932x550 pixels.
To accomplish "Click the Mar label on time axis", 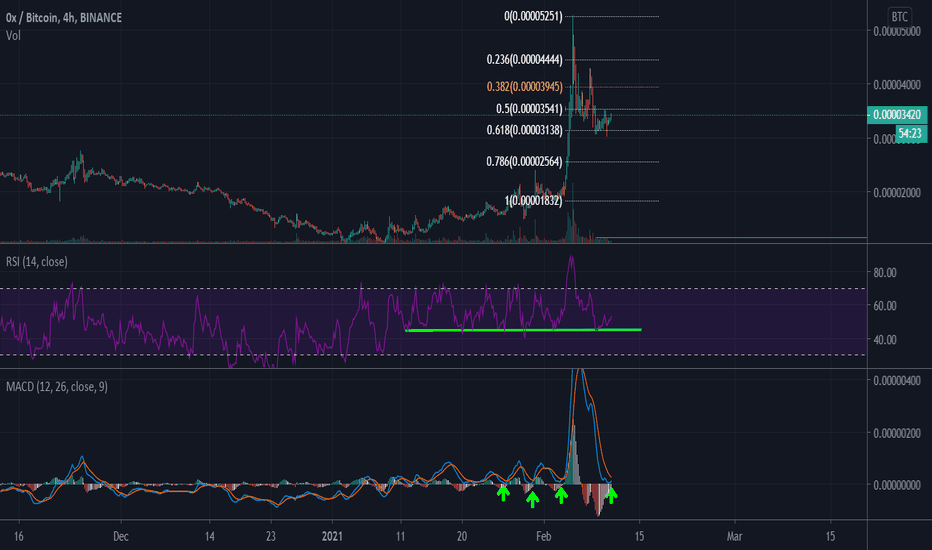I will tap(734, 536).
